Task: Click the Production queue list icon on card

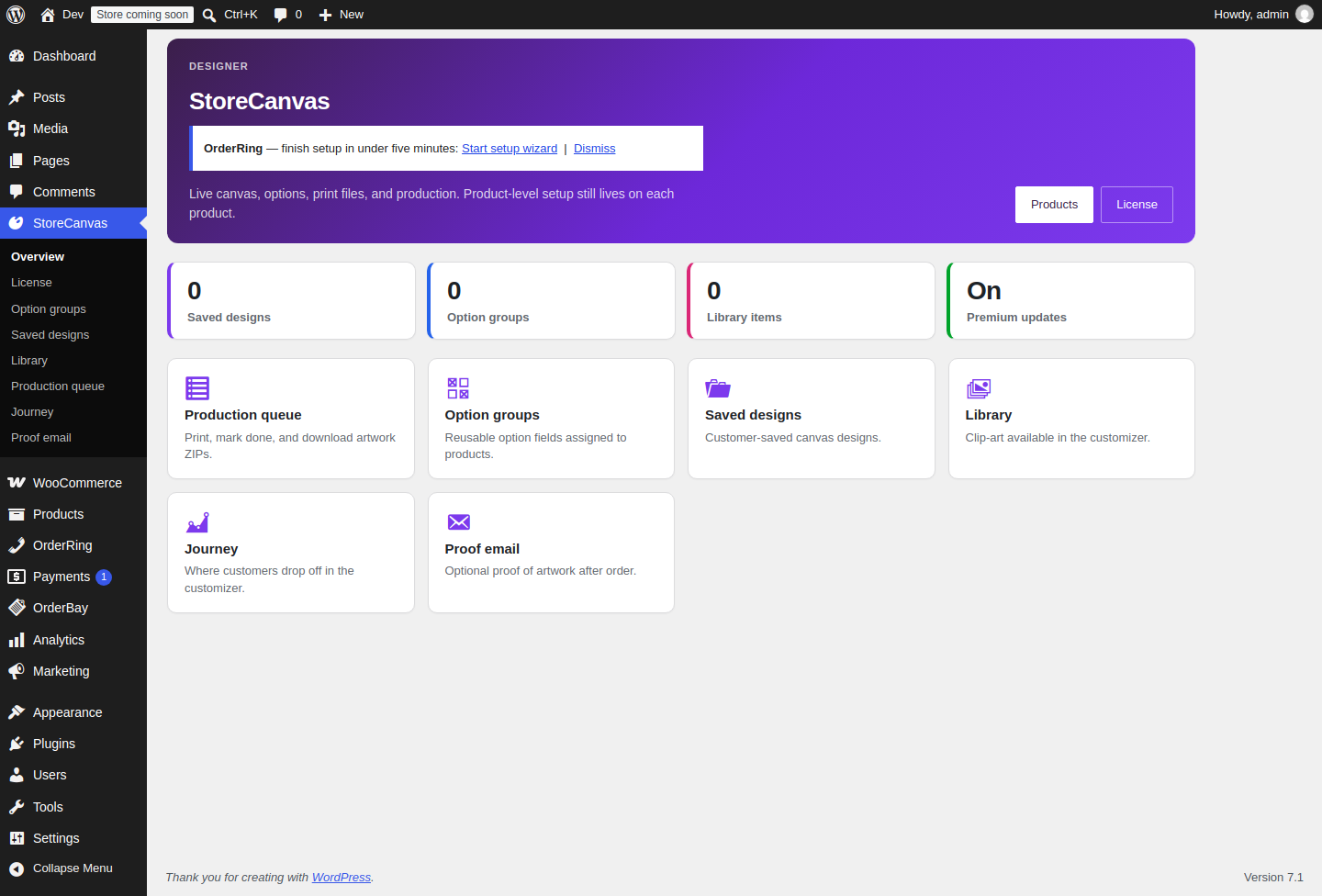Action: tap(197, 388)
